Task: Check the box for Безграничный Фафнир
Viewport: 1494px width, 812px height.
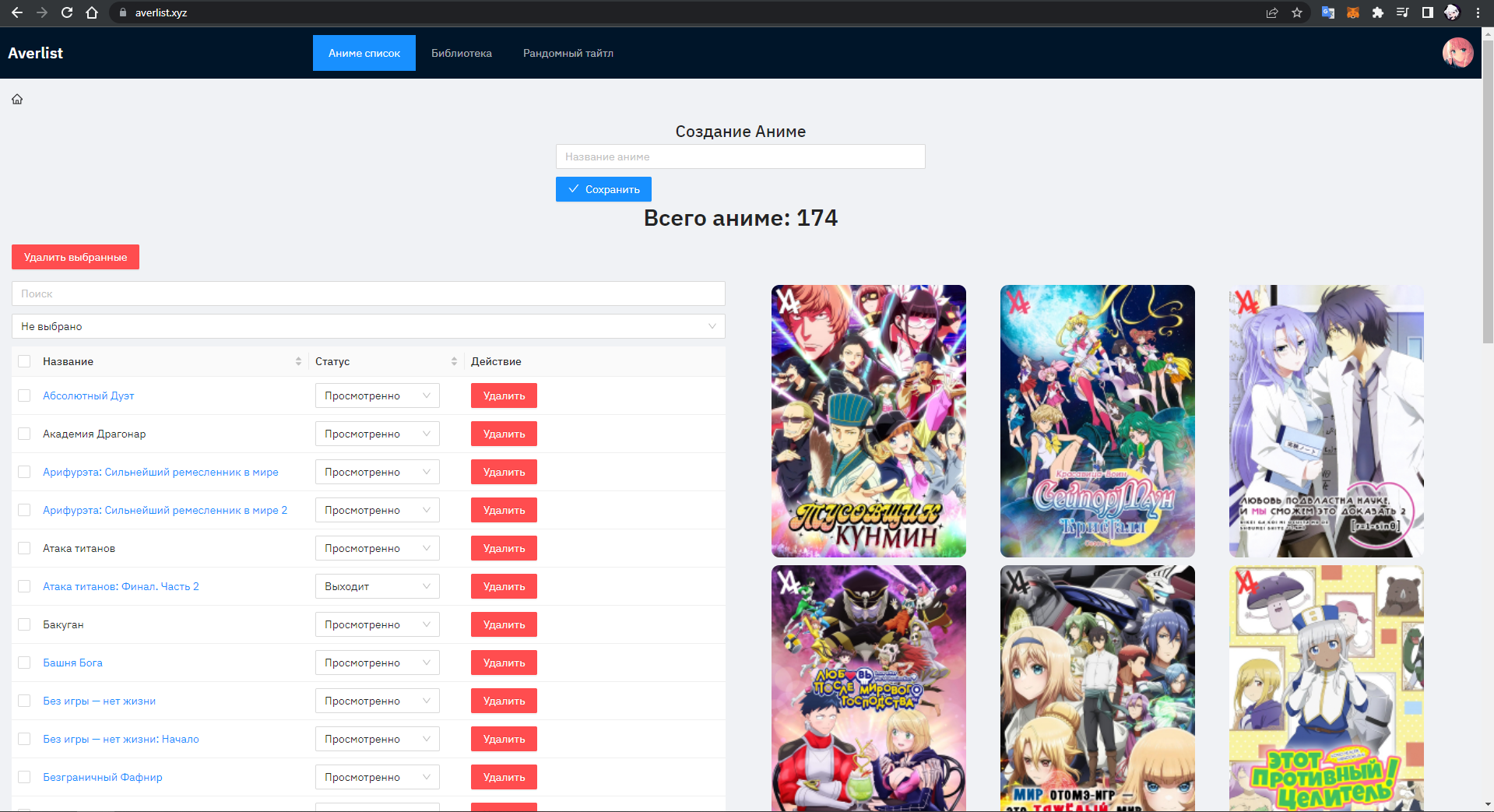Action: (24, 777)
